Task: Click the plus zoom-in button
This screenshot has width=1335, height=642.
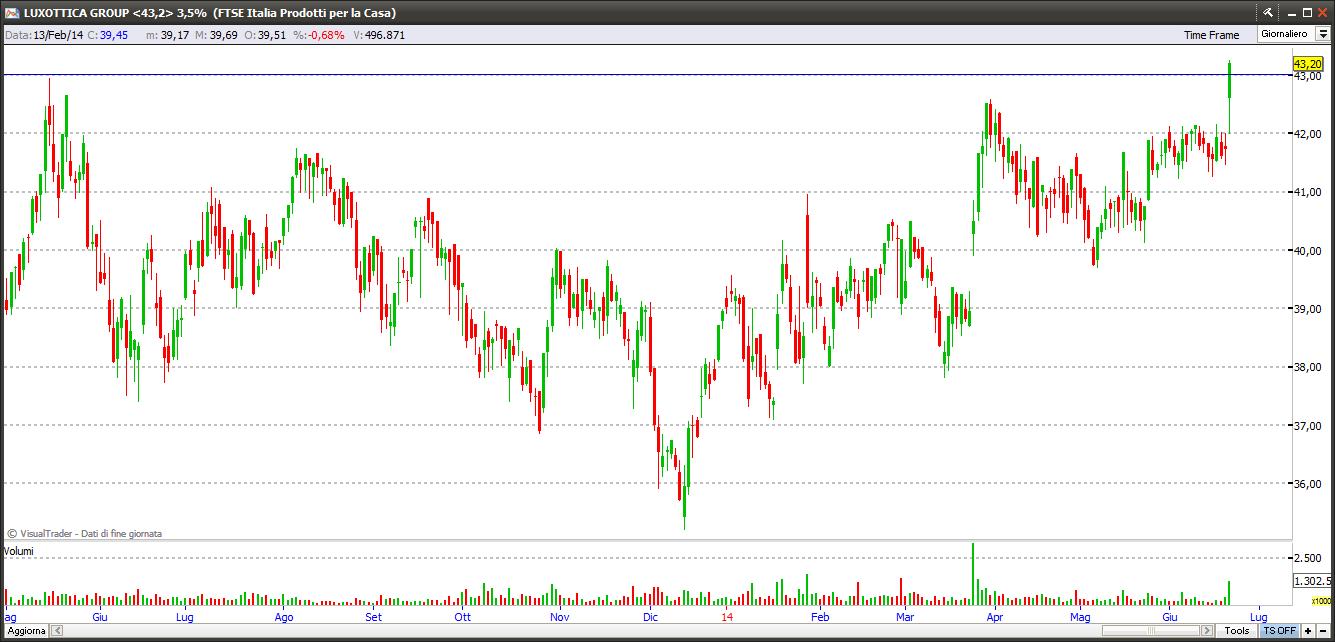Action: [1308, 631]
